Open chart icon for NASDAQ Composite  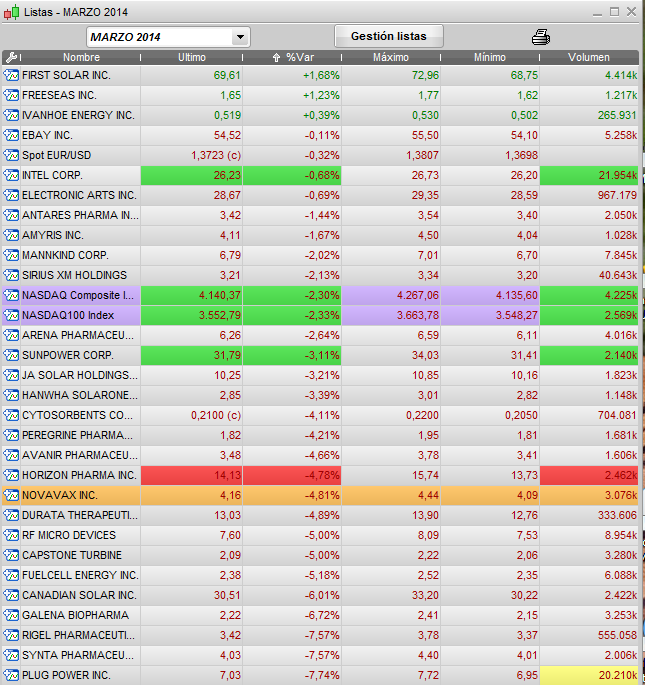pyautogui.click(x=11, y=295)
